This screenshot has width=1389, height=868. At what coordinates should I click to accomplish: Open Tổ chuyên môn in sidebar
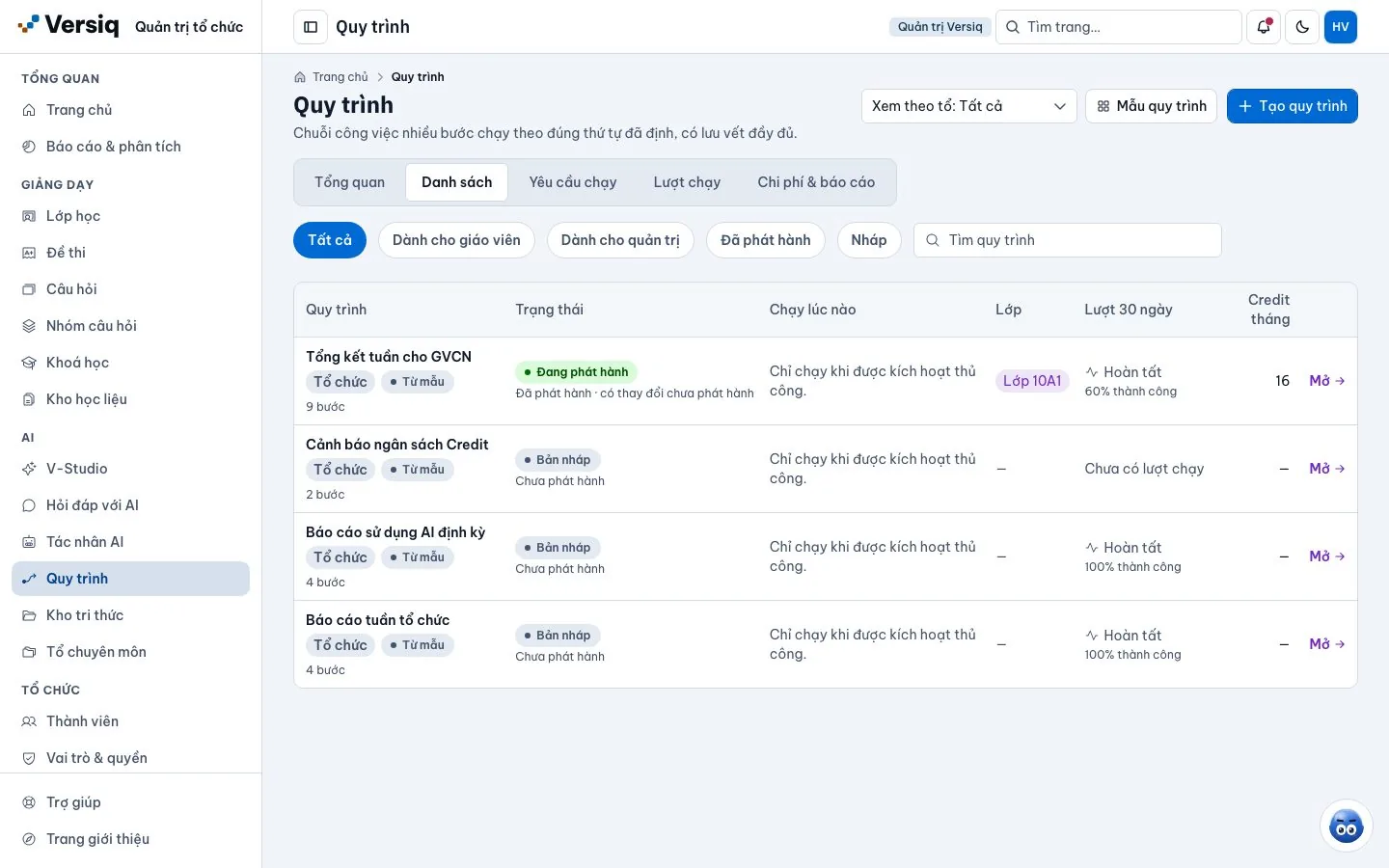point(130,652)
